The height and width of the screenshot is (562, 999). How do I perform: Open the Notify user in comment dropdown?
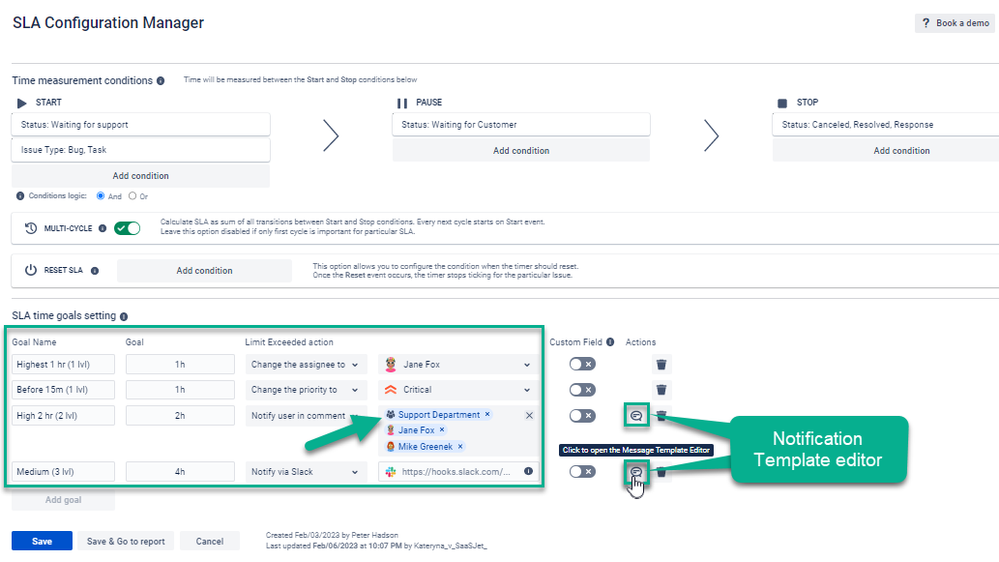(306, 415)
